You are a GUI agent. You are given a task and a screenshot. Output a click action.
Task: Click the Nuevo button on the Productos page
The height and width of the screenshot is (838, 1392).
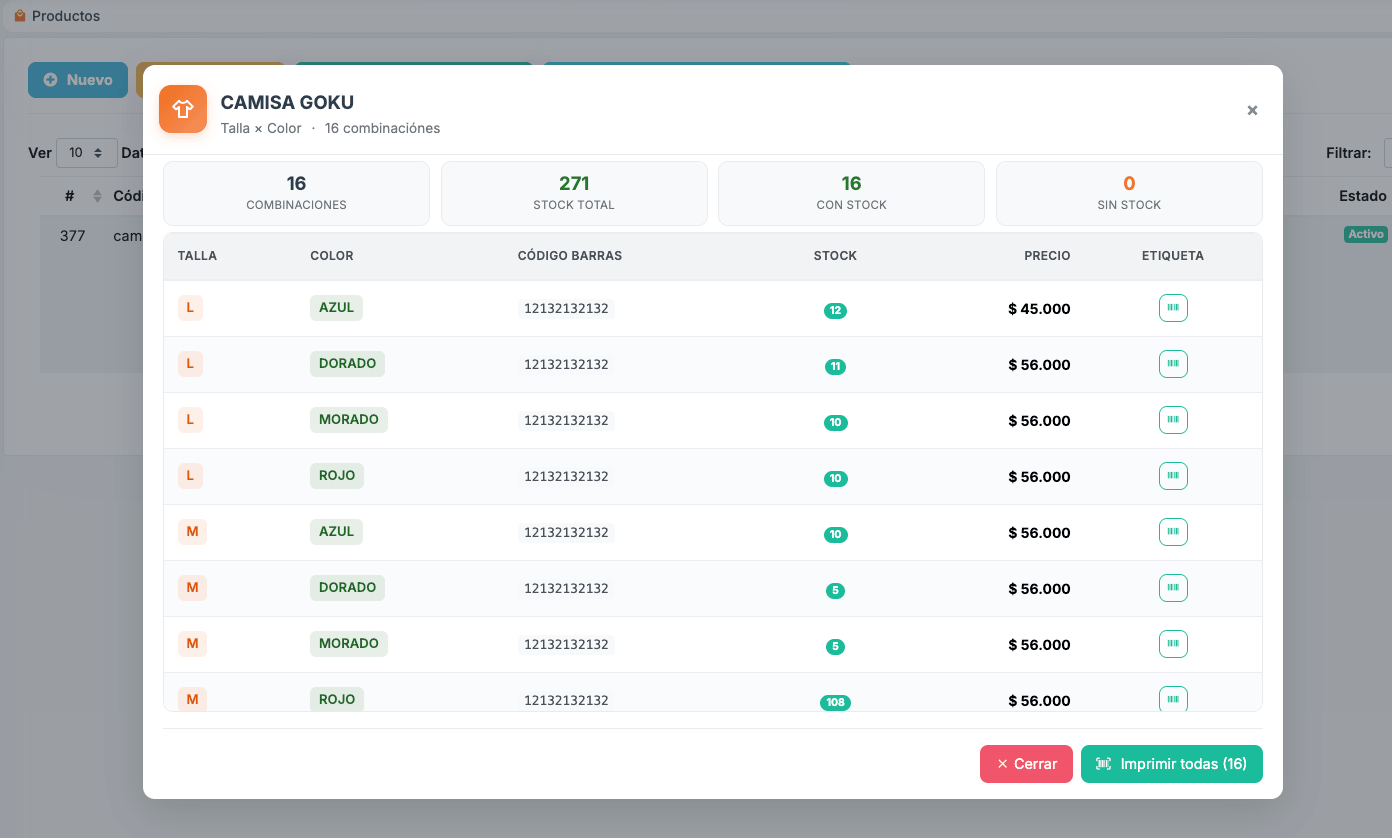[78, 80]
